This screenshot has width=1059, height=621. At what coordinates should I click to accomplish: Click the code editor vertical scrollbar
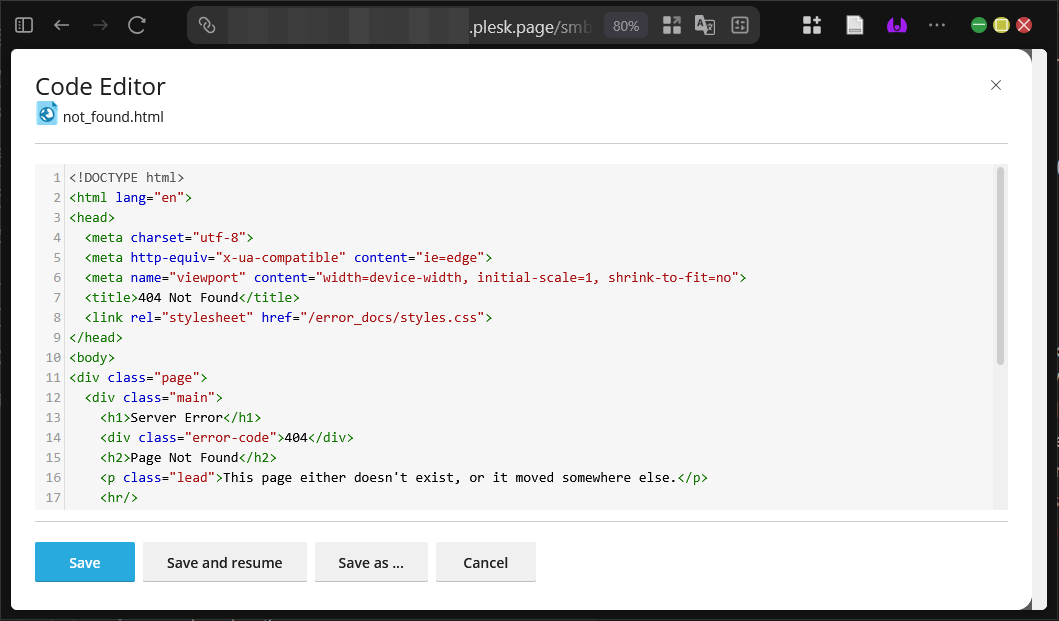coord(1000,266)
